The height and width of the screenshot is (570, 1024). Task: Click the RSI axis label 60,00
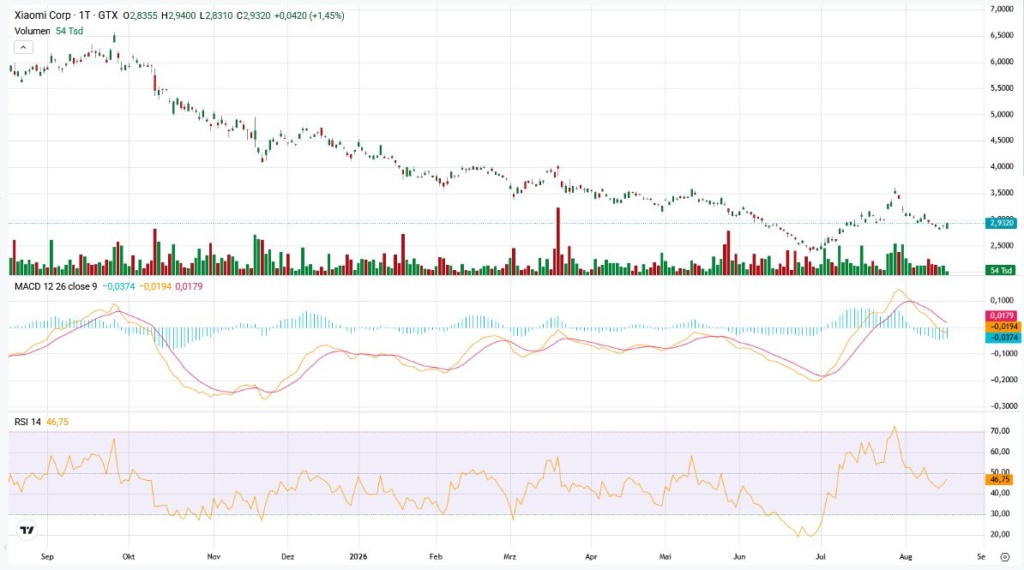(x=1000, y=451)
